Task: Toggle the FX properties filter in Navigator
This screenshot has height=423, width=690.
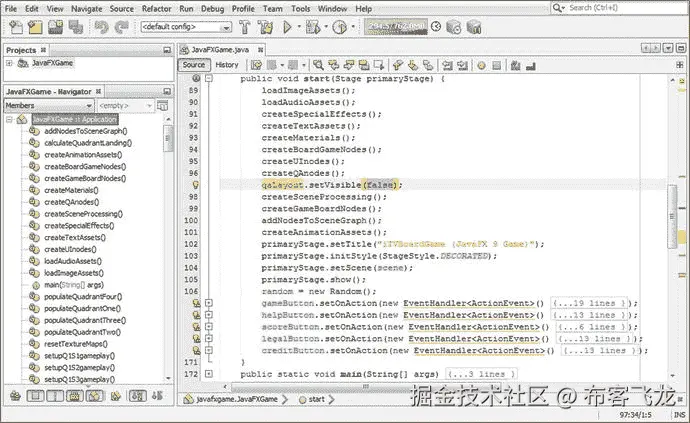Action: coord(75,396)
